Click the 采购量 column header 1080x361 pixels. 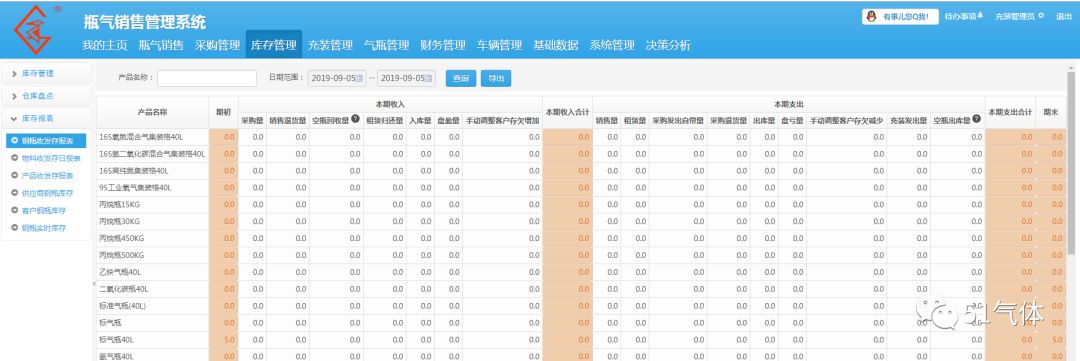252,121
